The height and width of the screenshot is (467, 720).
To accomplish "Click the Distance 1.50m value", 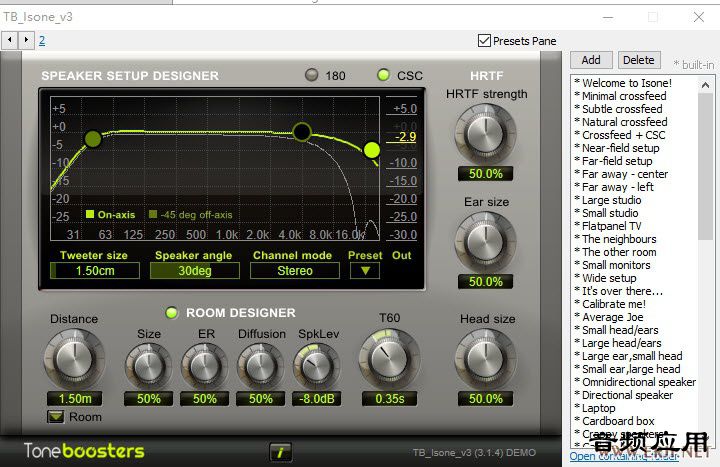I will [75, 399].
